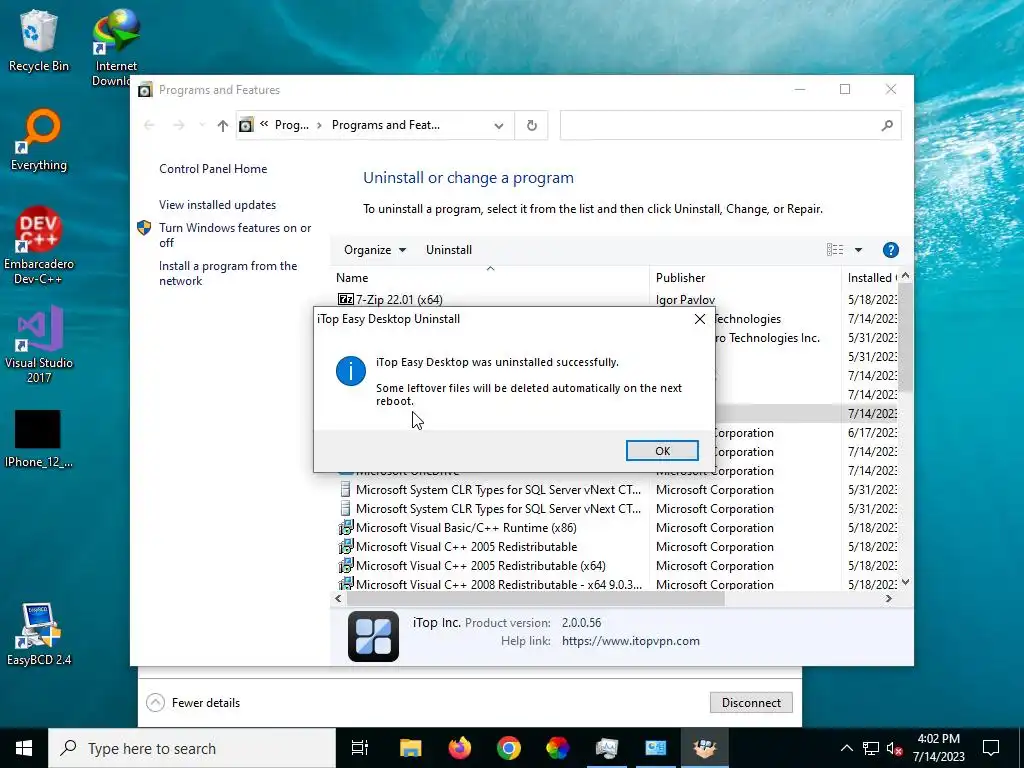This screenshot has width=1024, height=768.
Task: Open Install a program from the network
Action: [228, 273]
